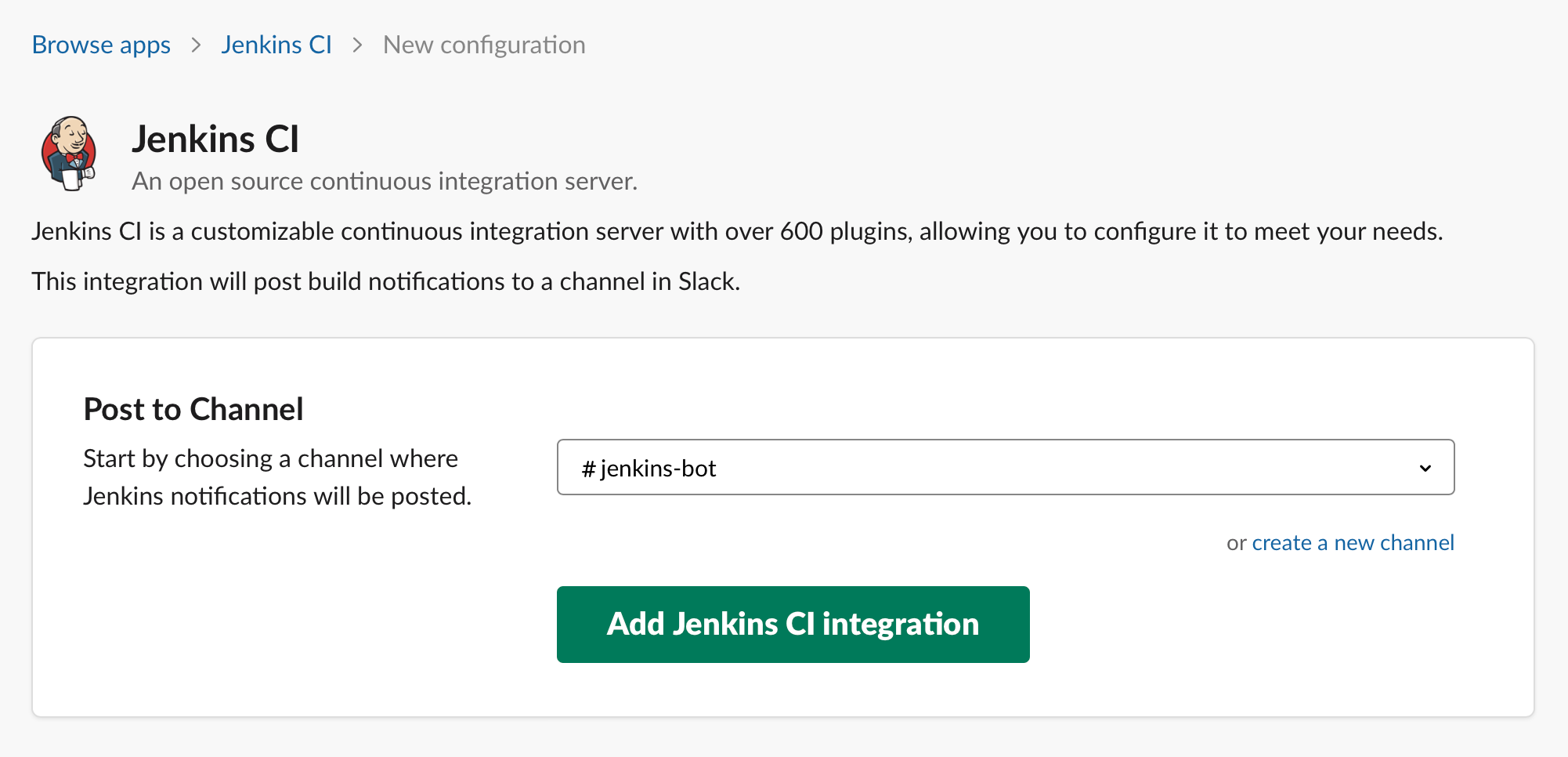Click the Post to Channel heading
Screen dimensions: 1568x757
pyautogui.click(x=193, y=409)
